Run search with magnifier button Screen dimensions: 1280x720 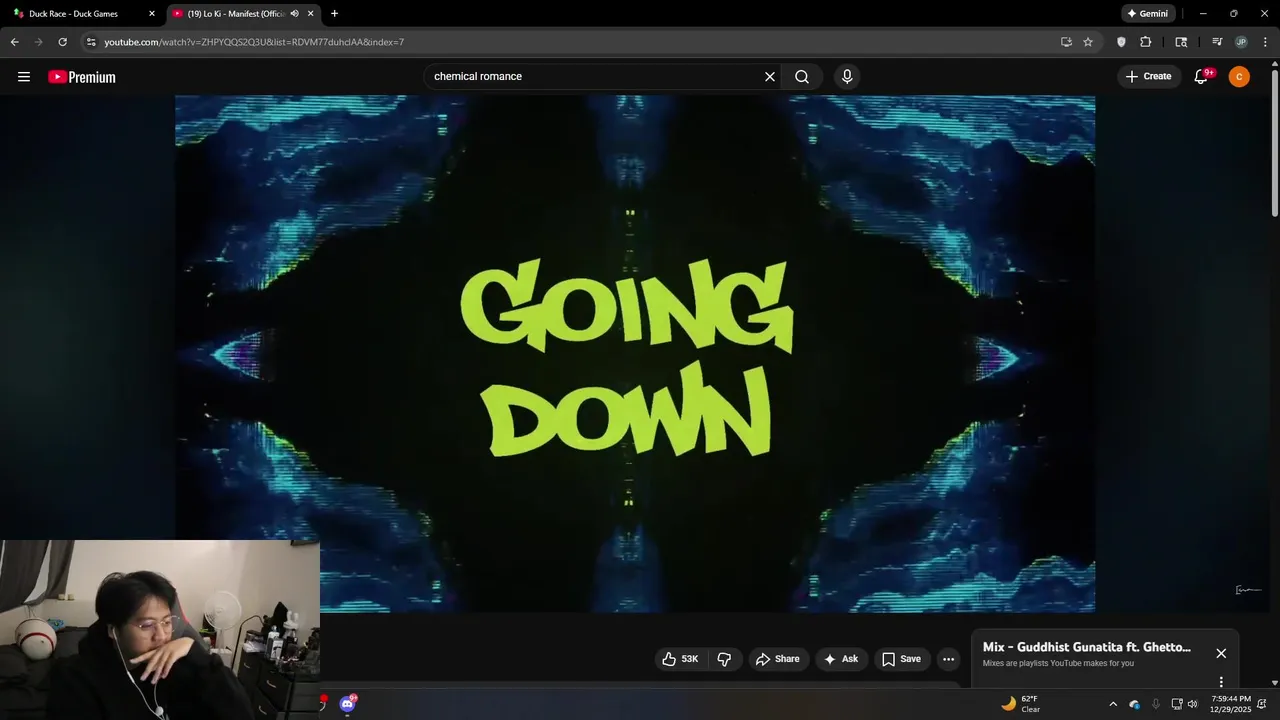[x=802, y=77]
